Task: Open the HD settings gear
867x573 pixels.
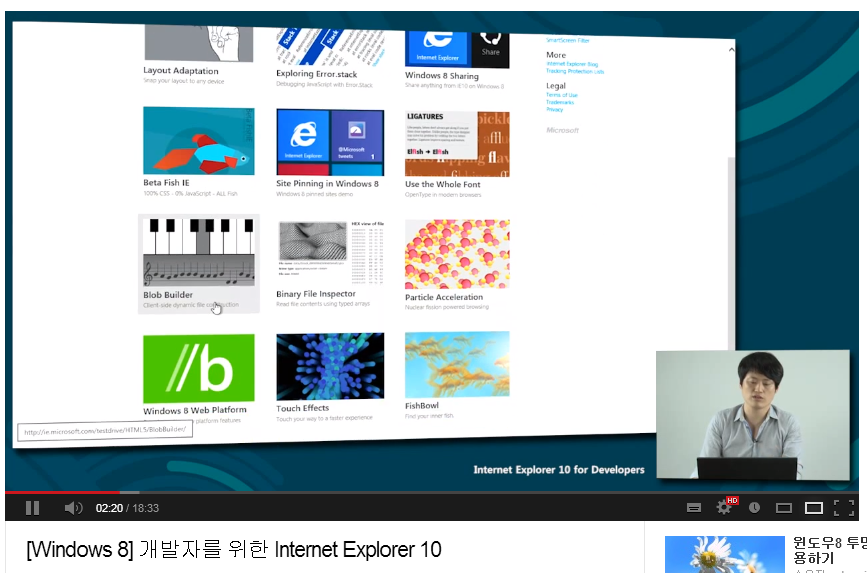Action: [724, 507]
